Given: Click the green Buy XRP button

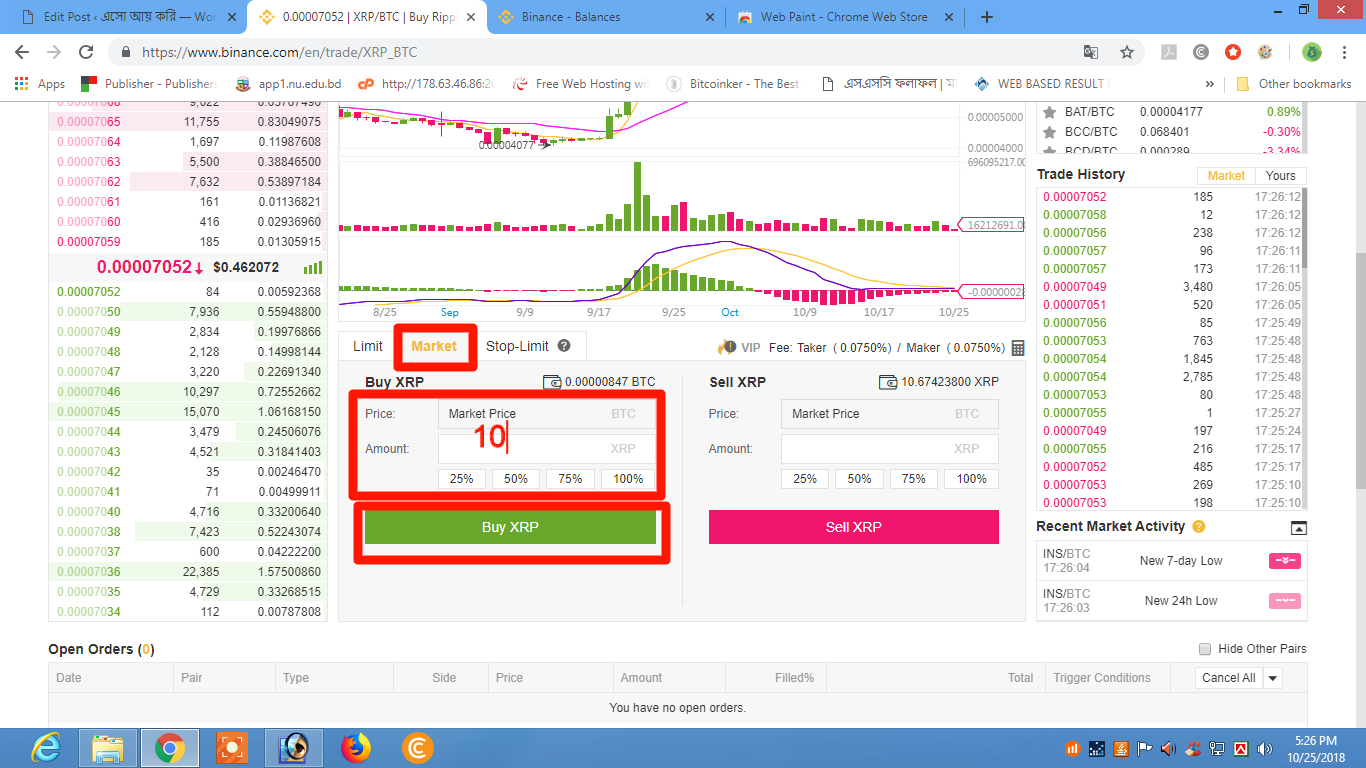Looking at the screenshot, I should coord(510,527).
